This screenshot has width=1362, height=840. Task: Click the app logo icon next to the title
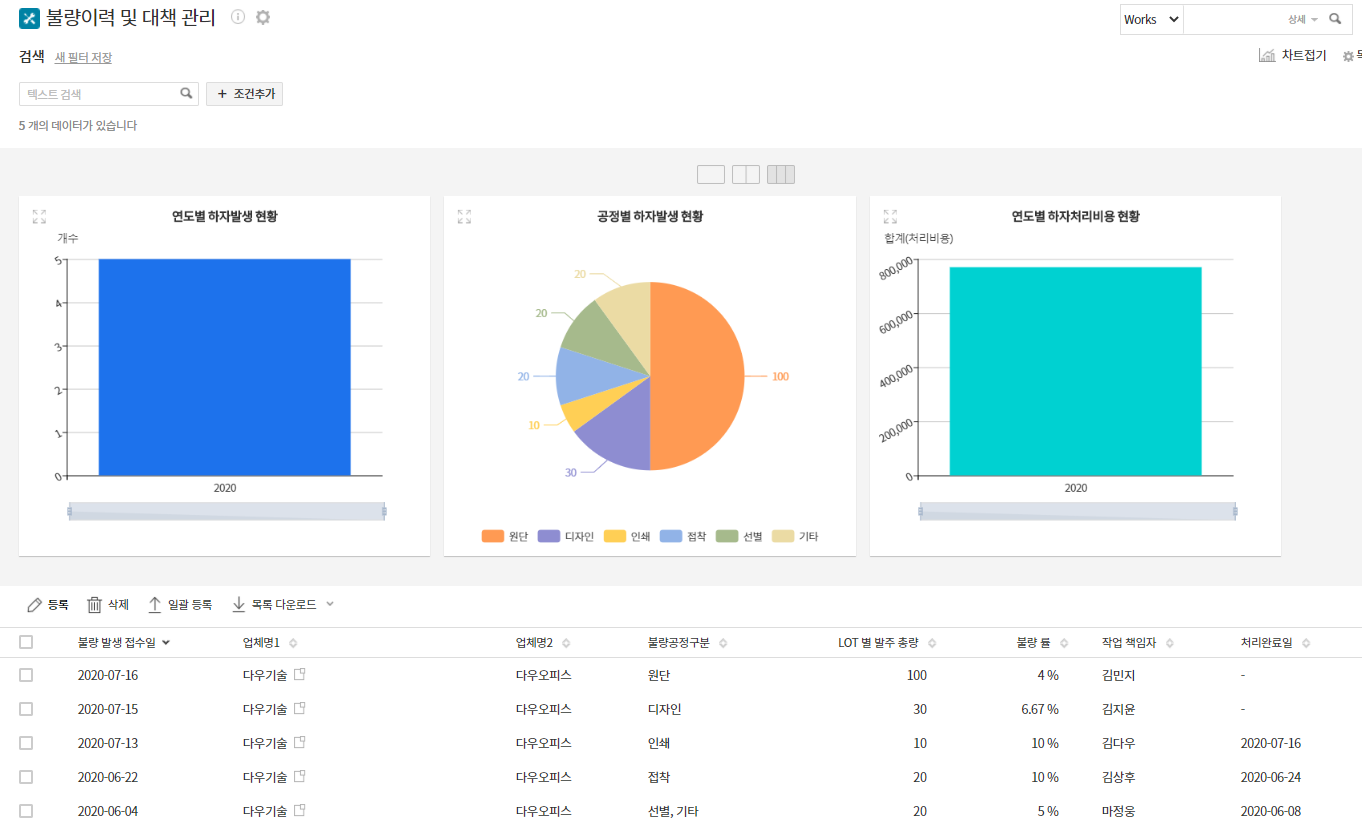29,18
